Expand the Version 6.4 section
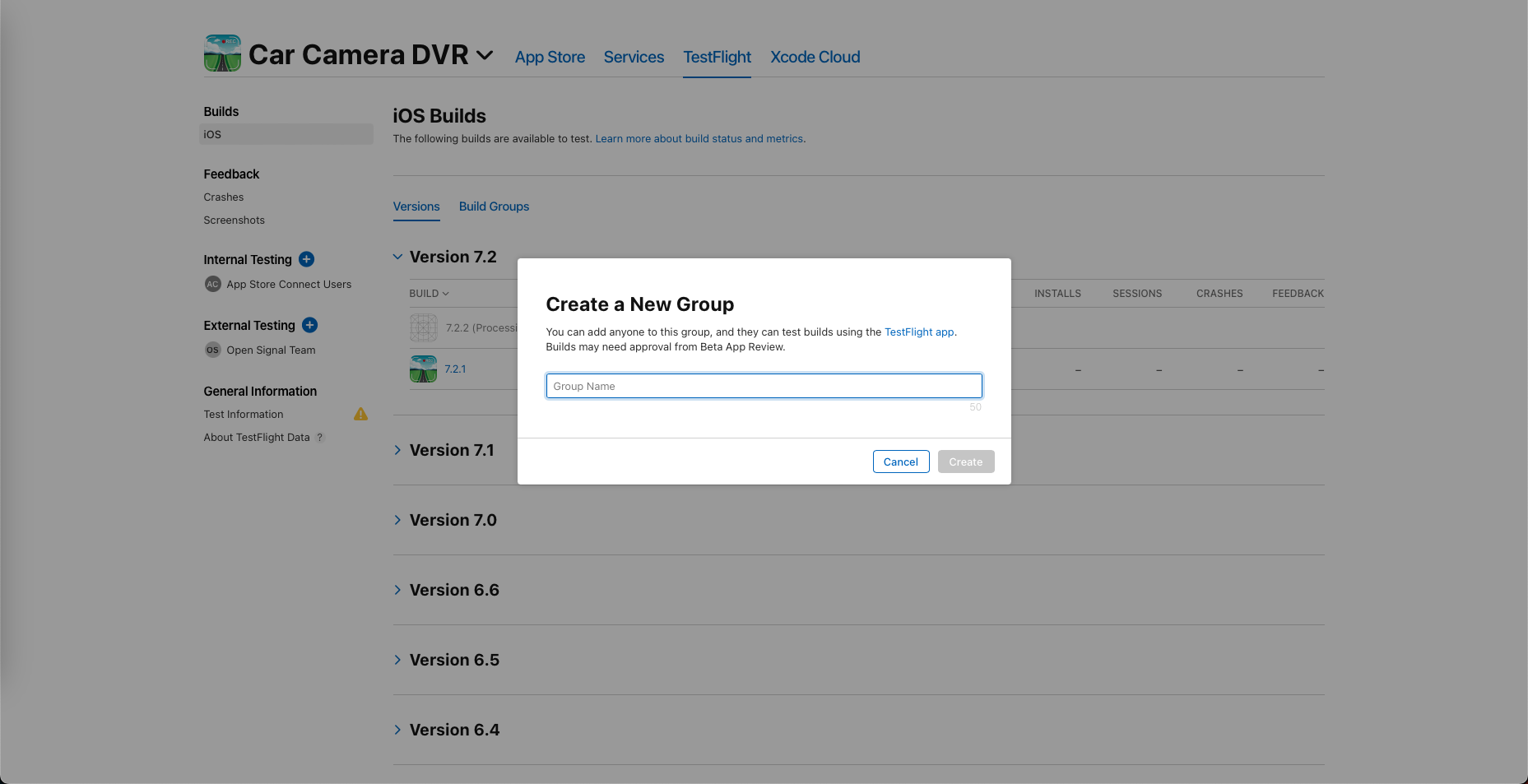Image resolution: width=1528 pixels, height=784 pixels. pyautogui.click(x=397, y=730)
